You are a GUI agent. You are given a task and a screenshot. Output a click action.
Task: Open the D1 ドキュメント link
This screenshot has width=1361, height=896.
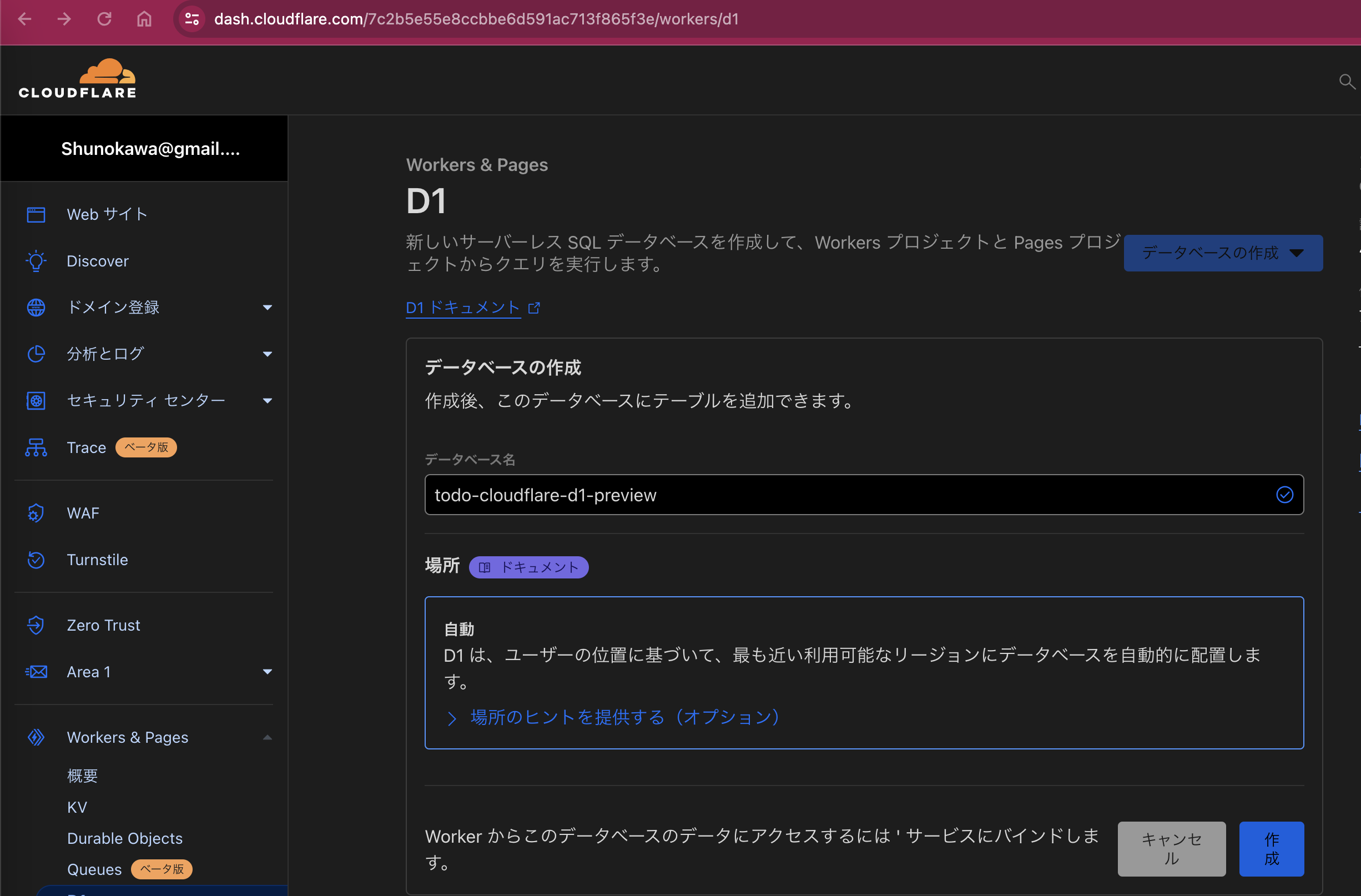click(463, 308)
